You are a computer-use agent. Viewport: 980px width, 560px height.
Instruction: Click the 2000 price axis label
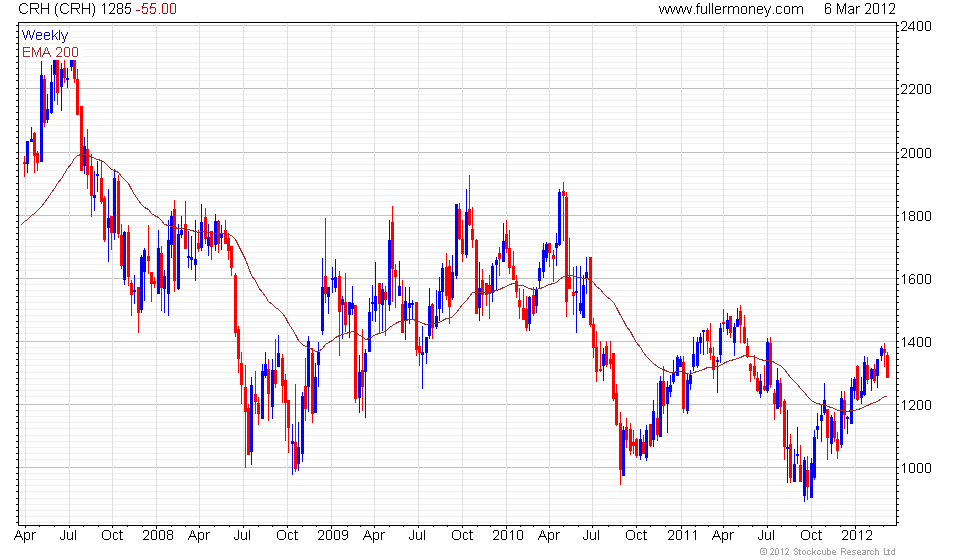click(916, 153)
